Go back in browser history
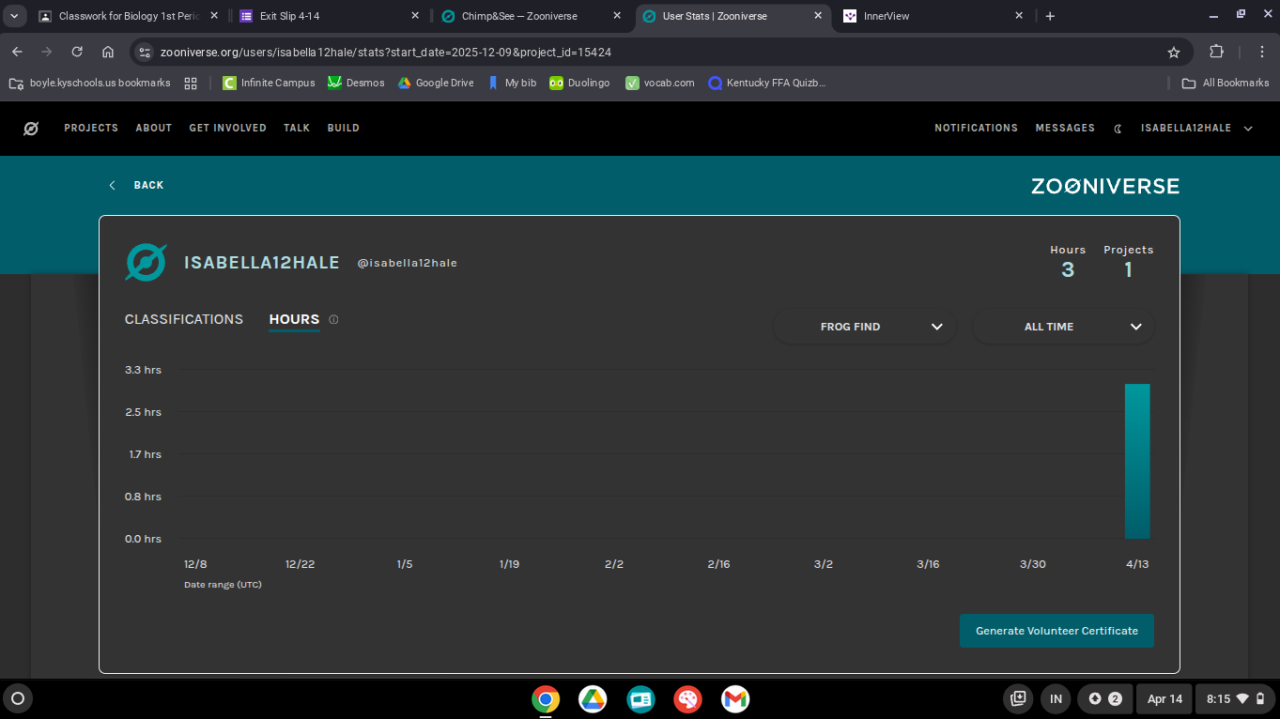This screenshot has width=1280, height=719. click(17, 52)
